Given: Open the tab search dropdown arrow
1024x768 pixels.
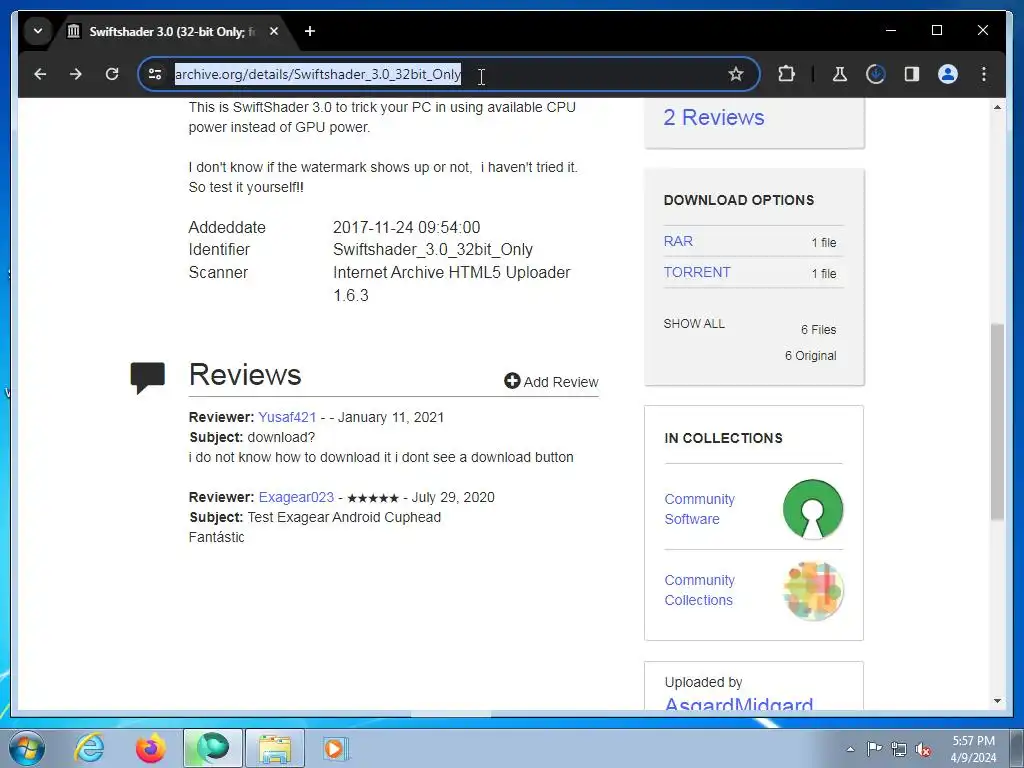Looking at the screenshot, I should tap(38, 31).
